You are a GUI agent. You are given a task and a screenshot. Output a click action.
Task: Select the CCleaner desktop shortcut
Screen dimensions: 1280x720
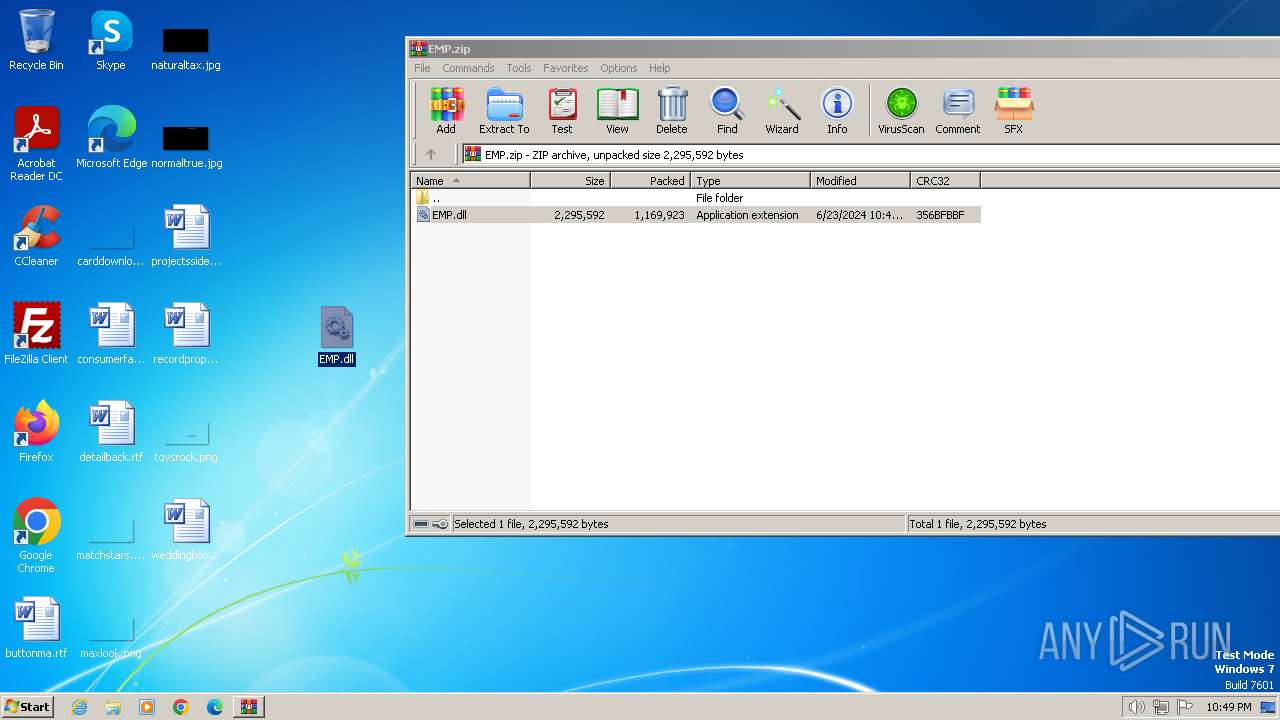(36, 236)
